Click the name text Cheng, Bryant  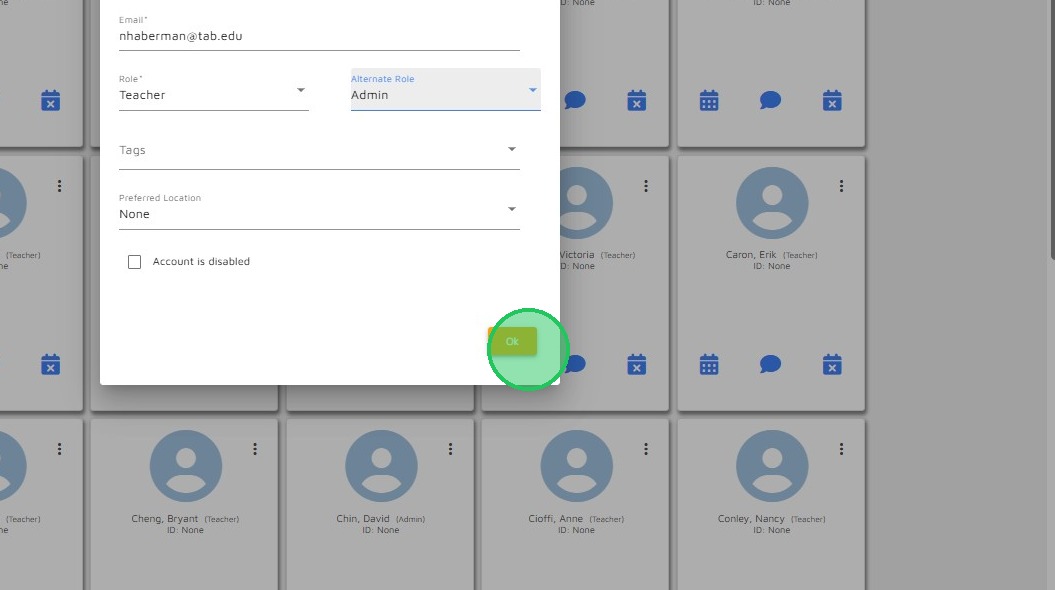165,519
